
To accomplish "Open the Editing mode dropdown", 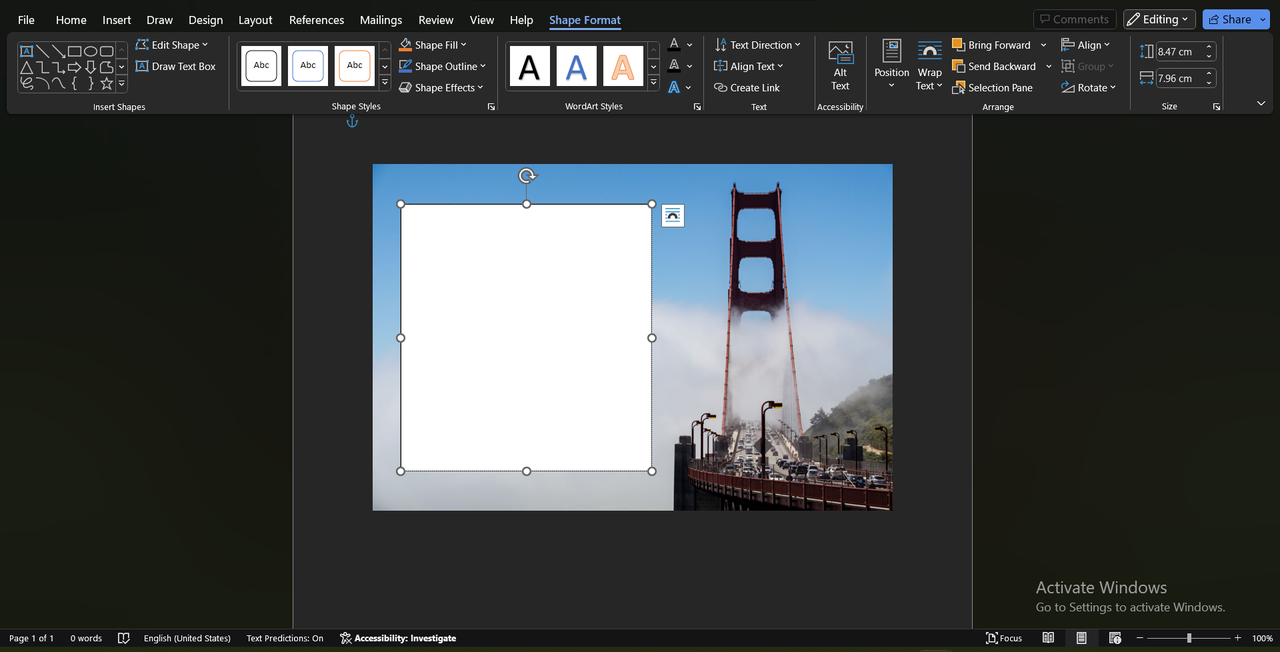I will point(1159,19).
